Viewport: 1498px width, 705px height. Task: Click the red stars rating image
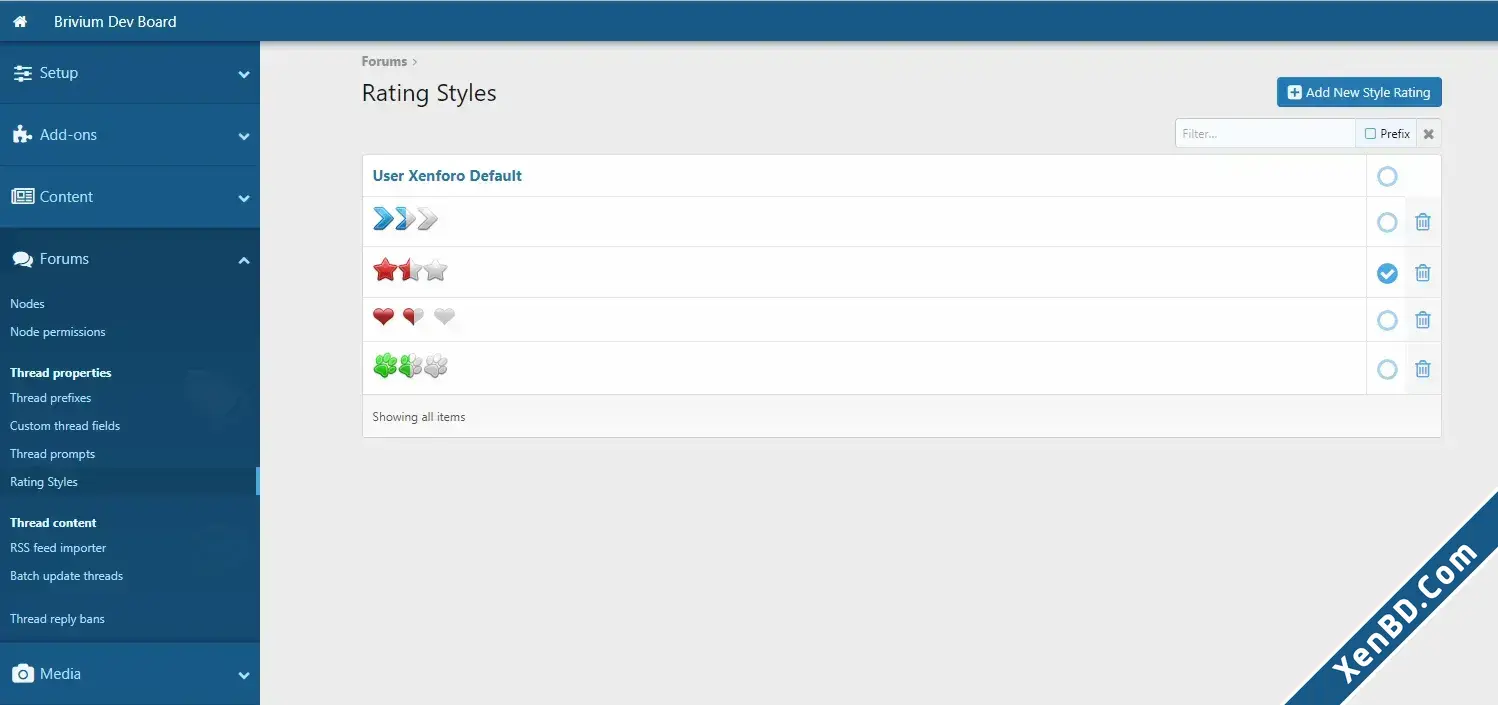(x=410, y=269)
